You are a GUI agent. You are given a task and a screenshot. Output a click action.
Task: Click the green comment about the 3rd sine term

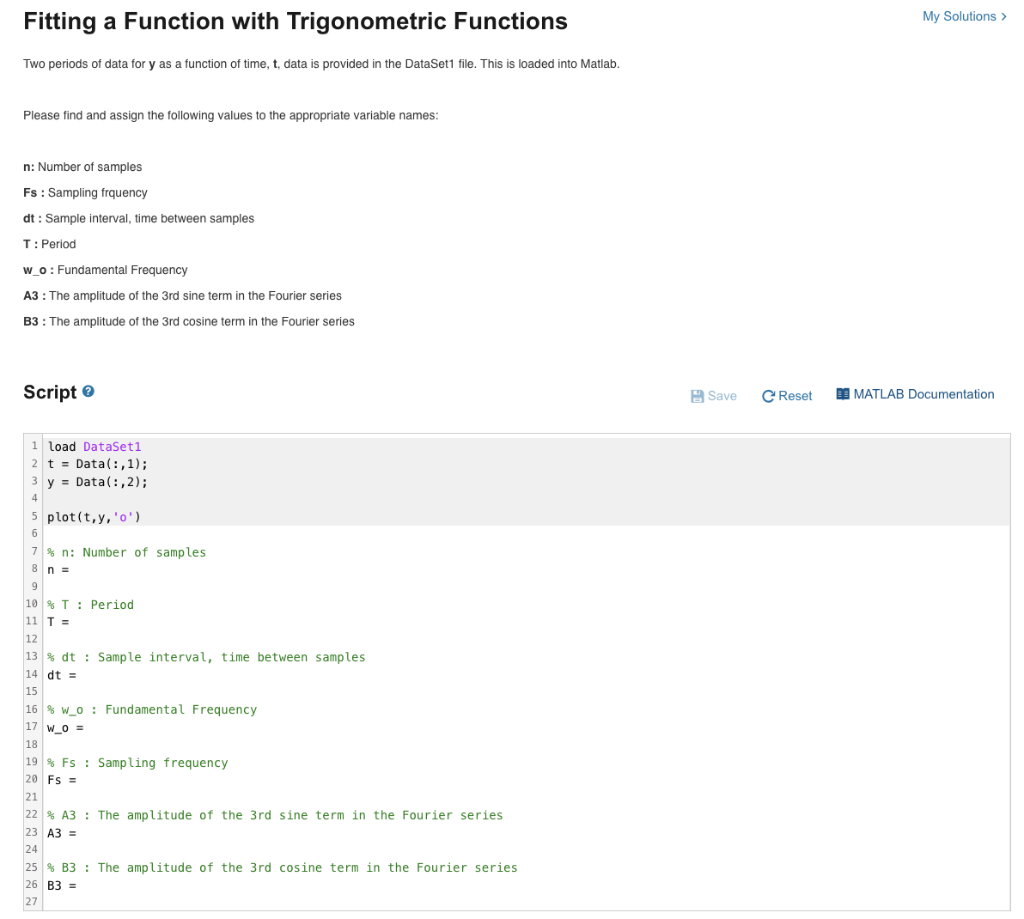(275, 814)
